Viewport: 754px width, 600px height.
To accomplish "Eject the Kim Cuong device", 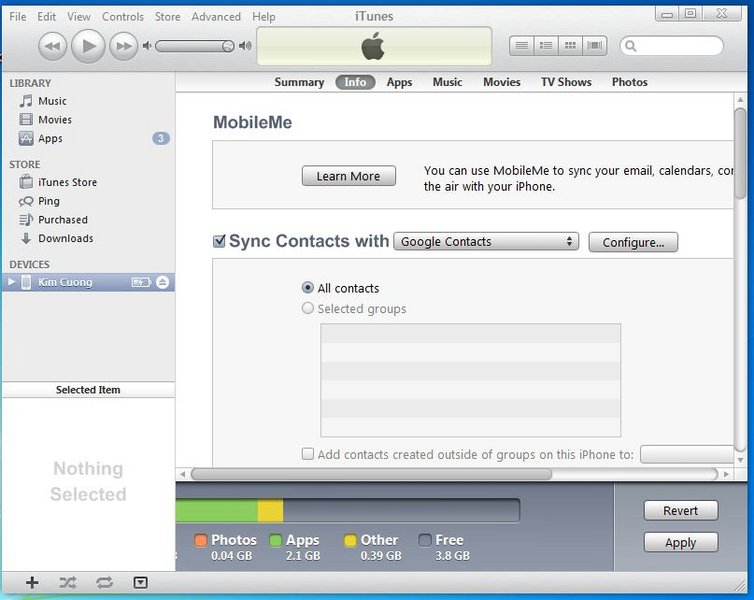I will (163, 283).
